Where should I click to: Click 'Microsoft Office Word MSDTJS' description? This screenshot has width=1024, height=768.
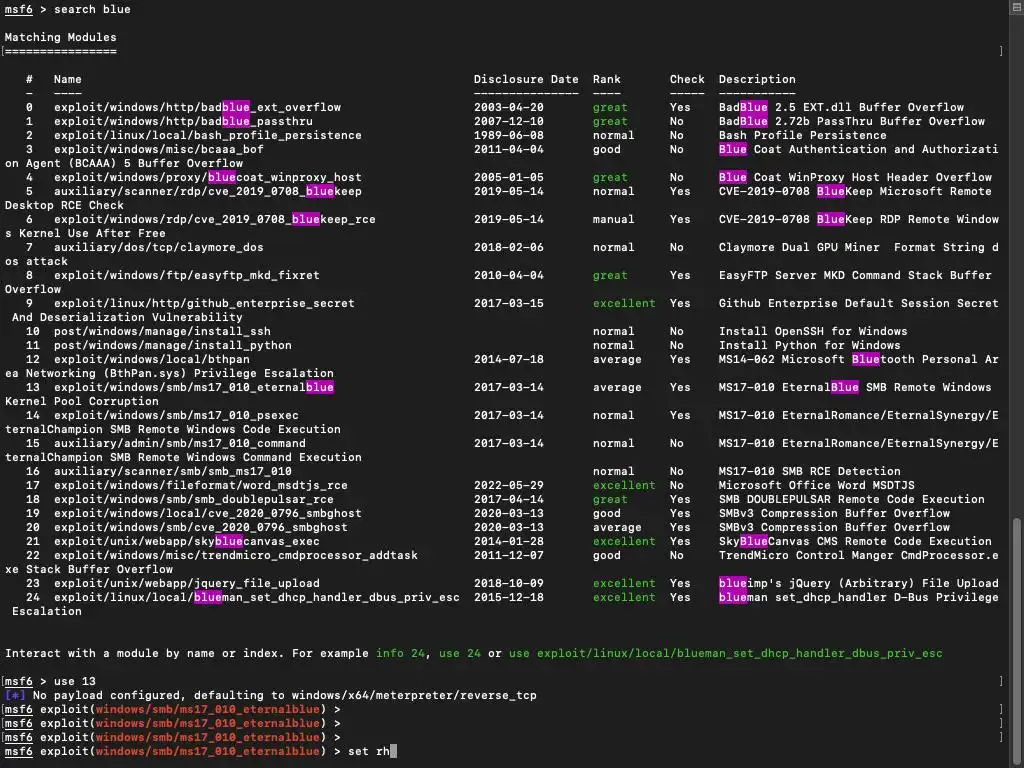click(x=816, y=486)
